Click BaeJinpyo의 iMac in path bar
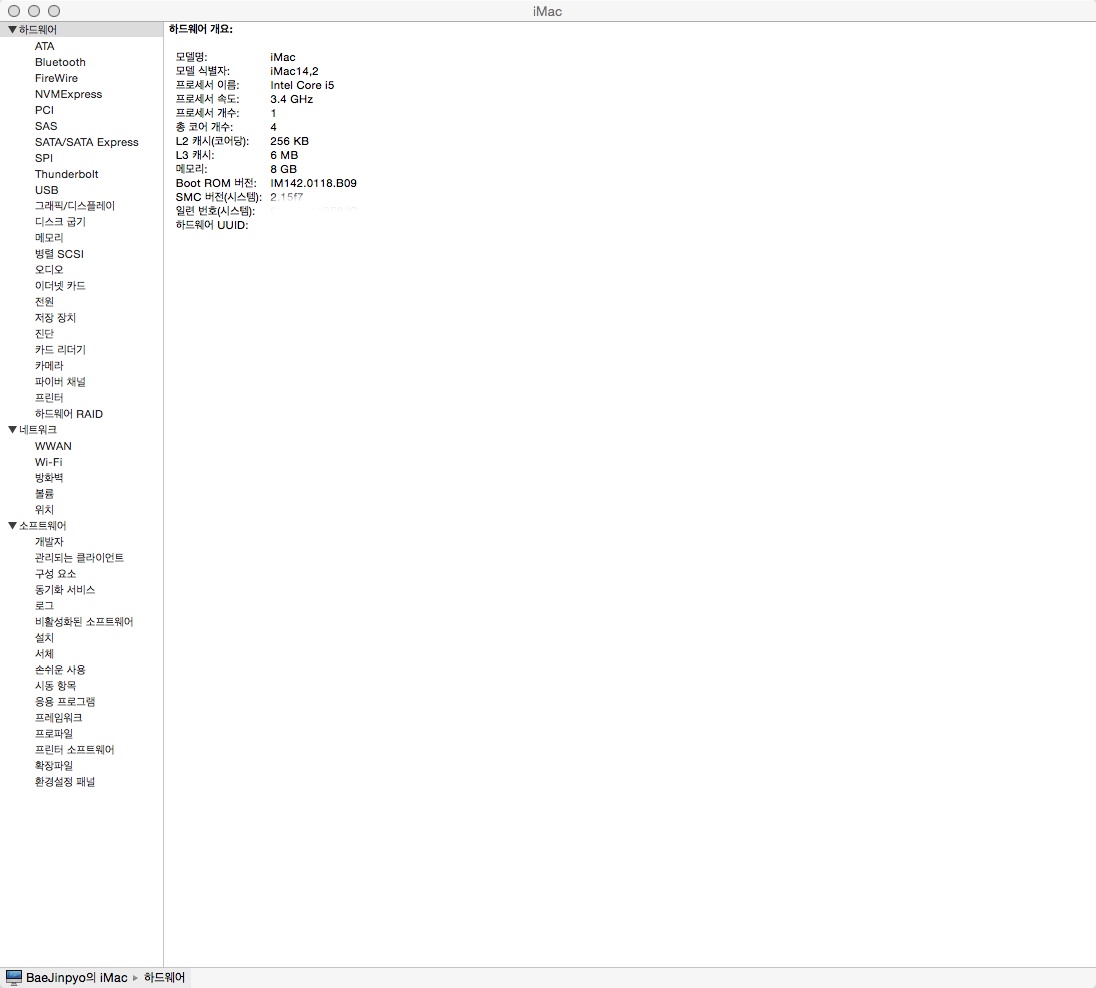 pyautogui.click(x=77, y=977)
